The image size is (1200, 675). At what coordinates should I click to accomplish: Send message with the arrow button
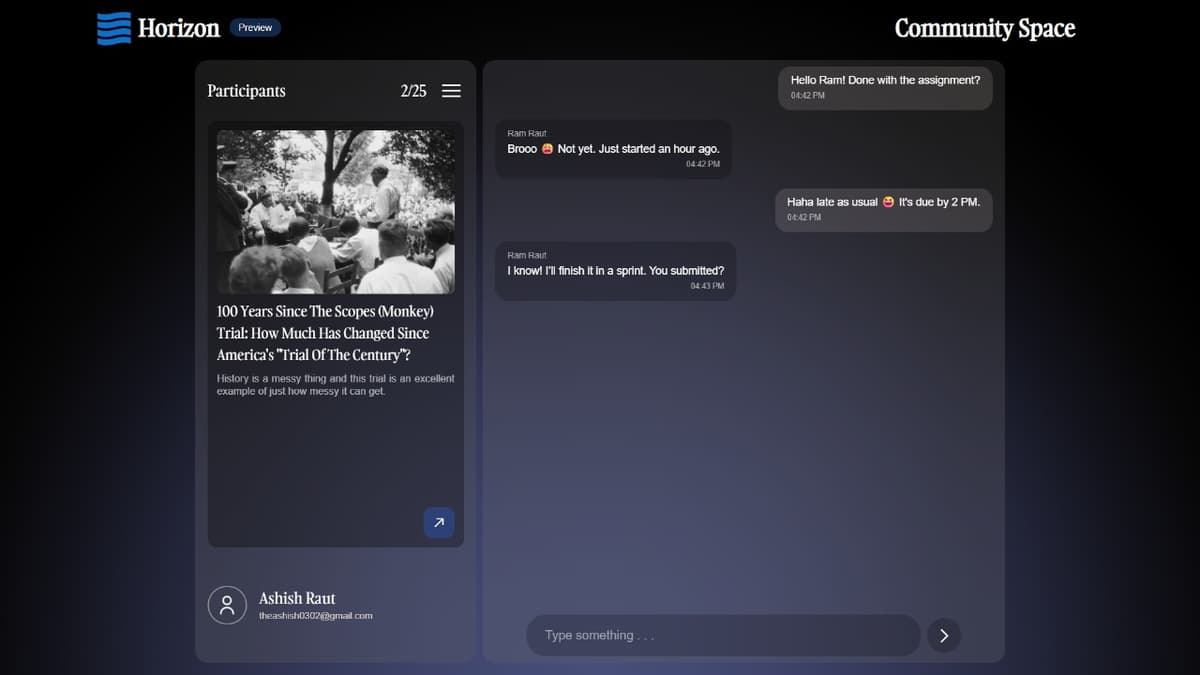(944, 635)
